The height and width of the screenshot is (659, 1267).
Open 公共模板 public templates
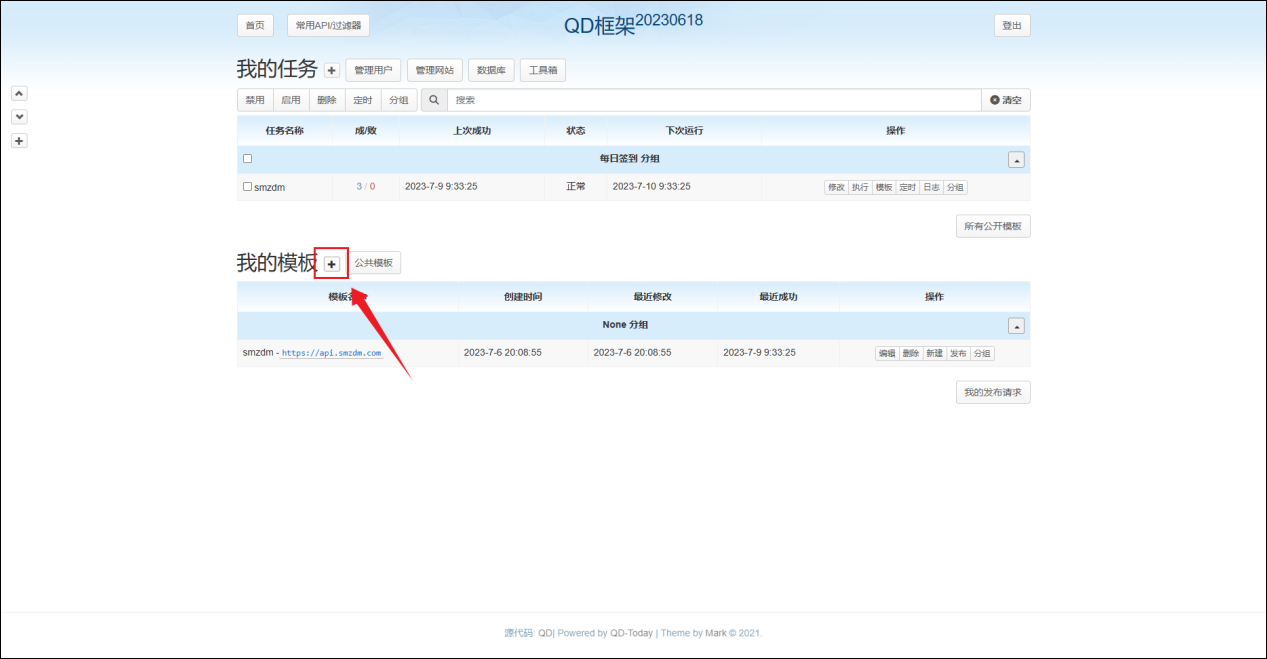[x=373, y=263]
